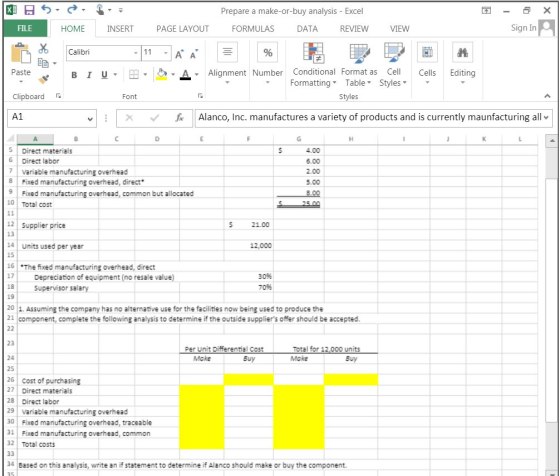This screenshot has width=560, height=476.
Task: Click Increase Font Size icon
Action: tap(179, 54)
